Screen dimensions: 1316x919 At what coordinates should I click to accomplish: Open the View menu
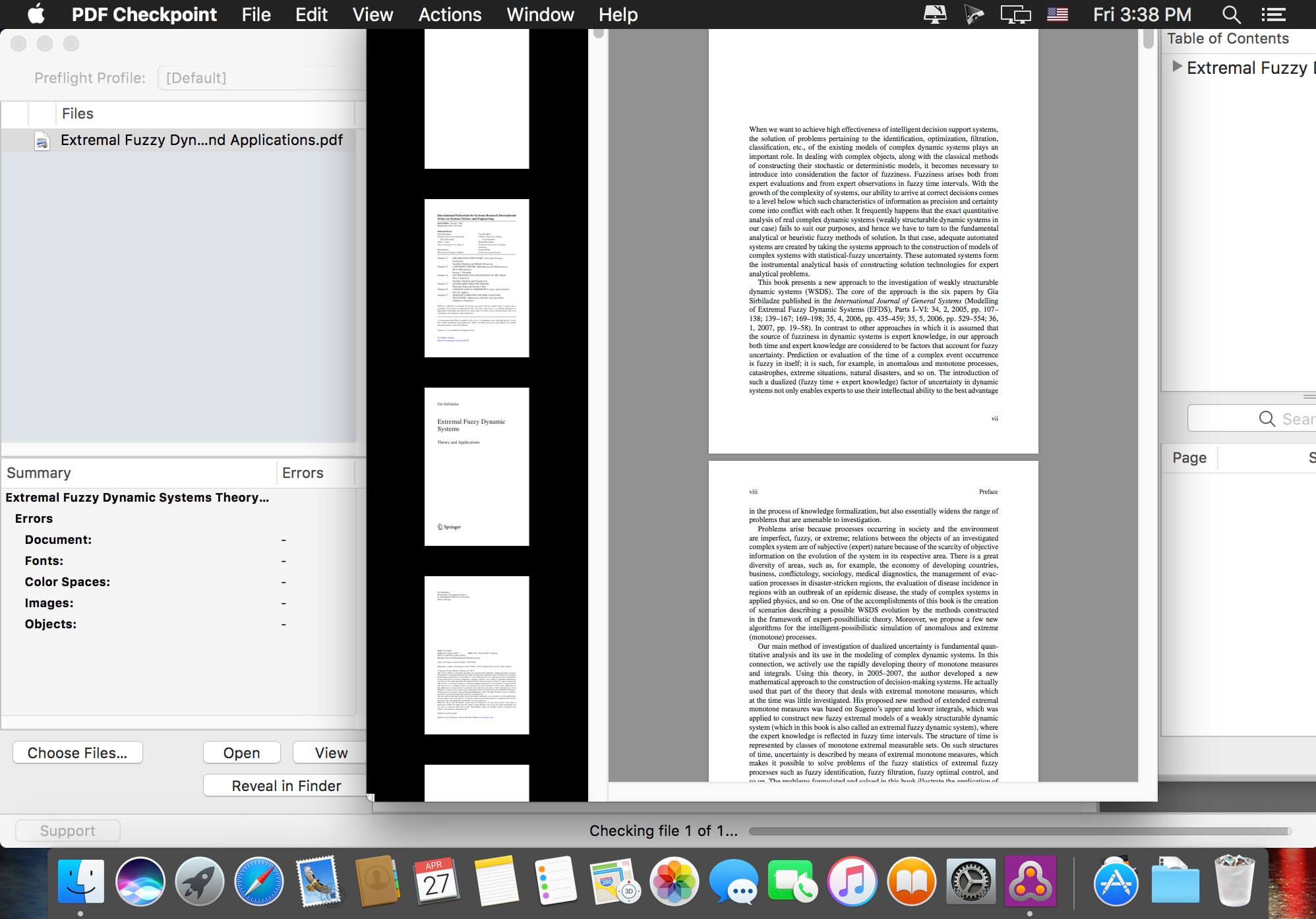coord(372,14)
